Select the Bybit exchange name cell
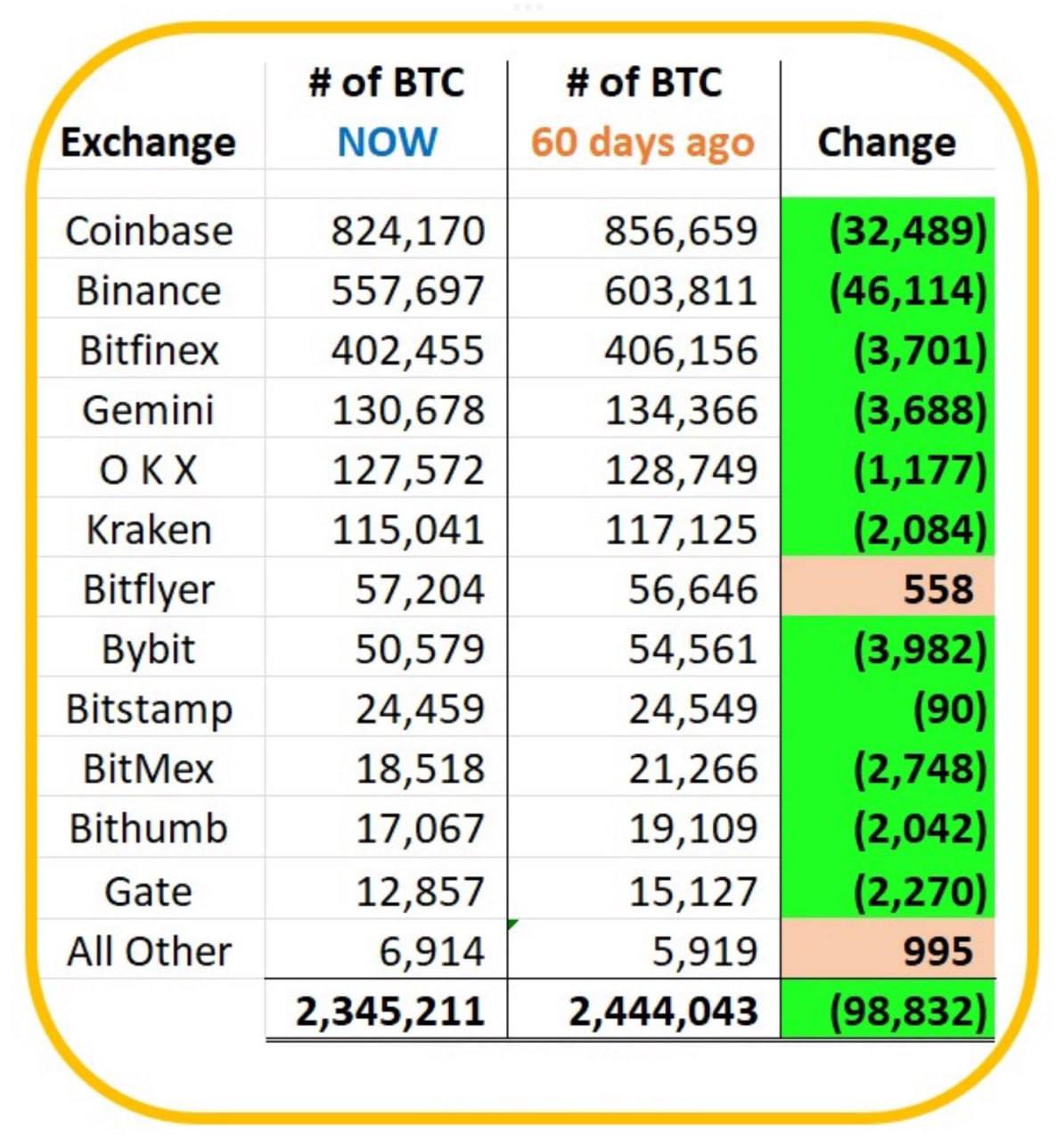The height and width of the screenshot is (1141, 1064). (x=149, y=649)
